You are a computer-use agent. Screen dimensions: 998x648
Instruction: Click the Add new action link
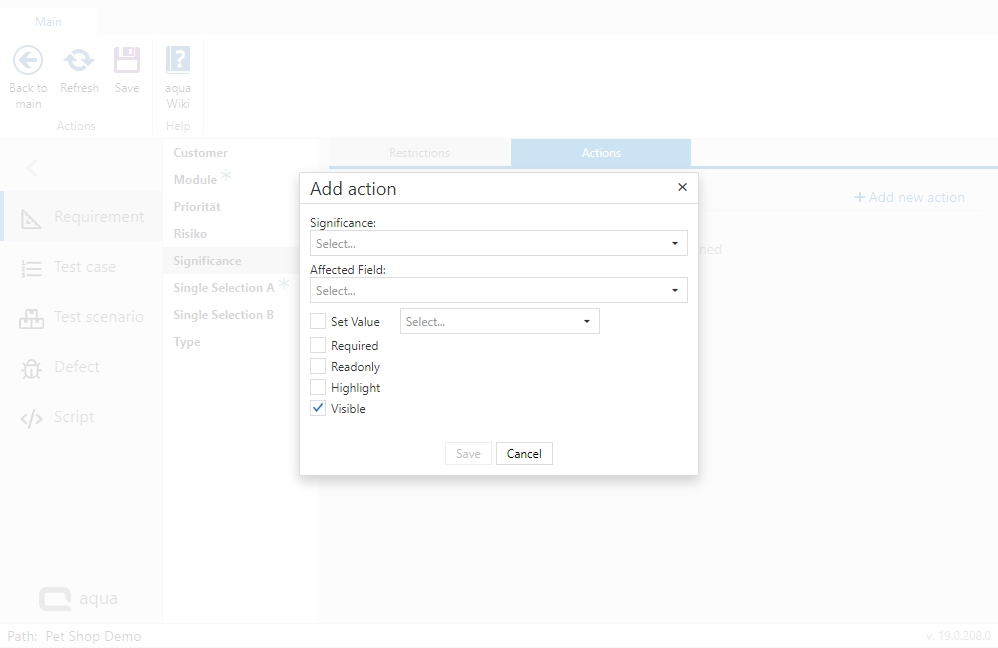(x=909, y=198)
